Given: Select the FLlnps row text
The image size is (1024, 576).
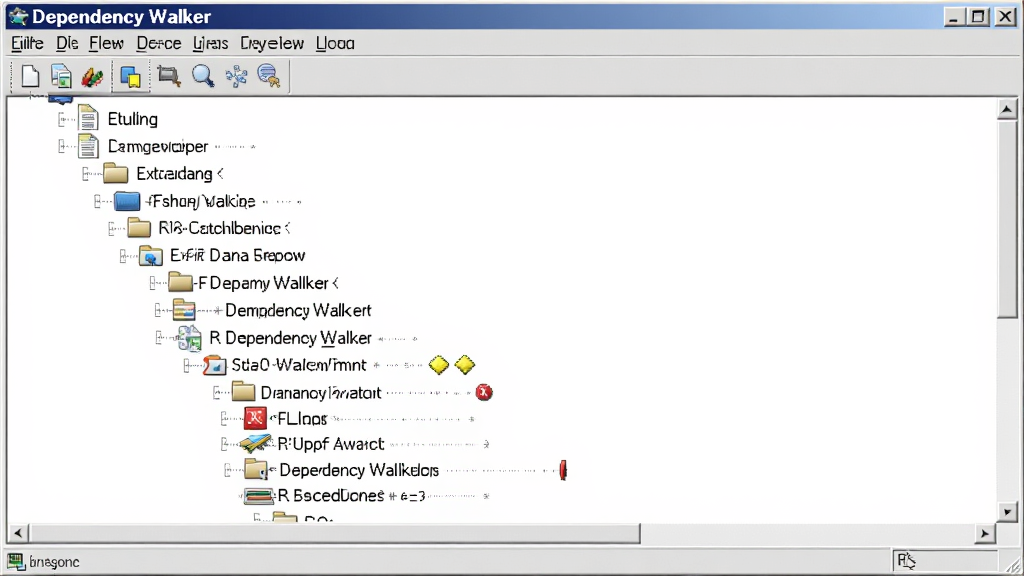Looking at the screenshot, I should [x=302, y=419].
